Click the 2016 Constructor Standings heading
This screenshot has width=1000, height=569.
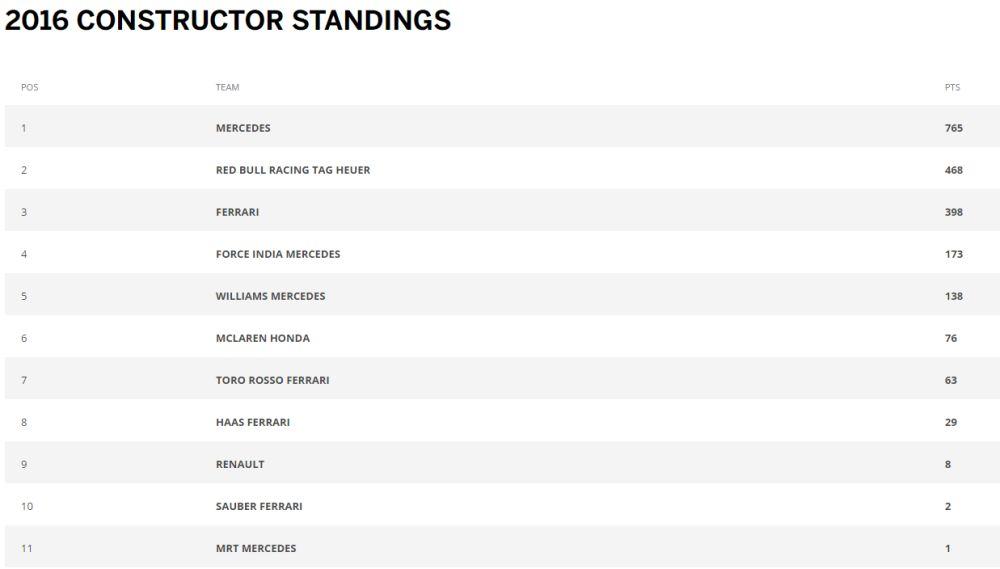pyautogui.click(x=228, y=21)
